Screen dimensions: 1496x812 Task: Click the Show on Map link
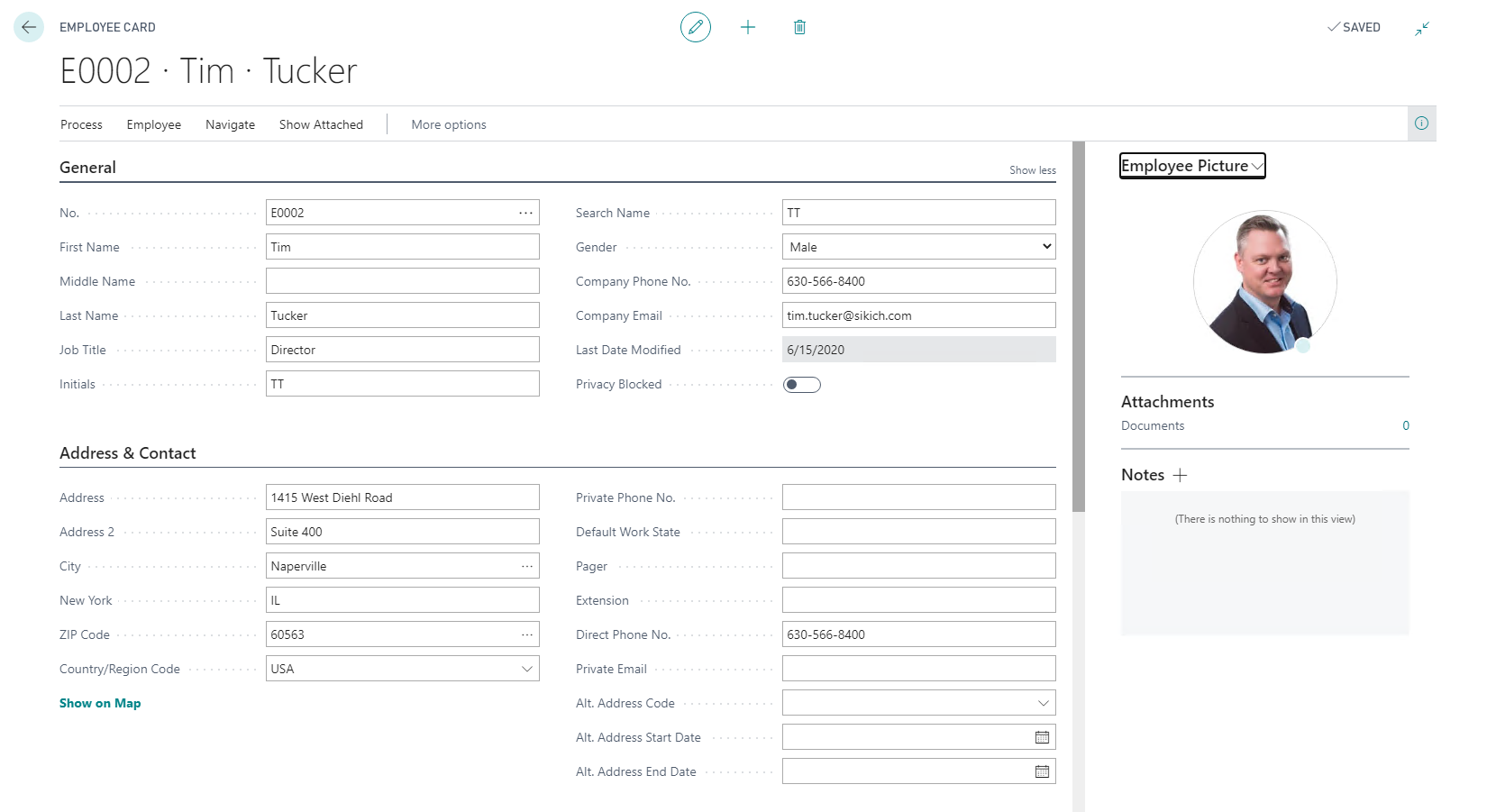point(100,703)
